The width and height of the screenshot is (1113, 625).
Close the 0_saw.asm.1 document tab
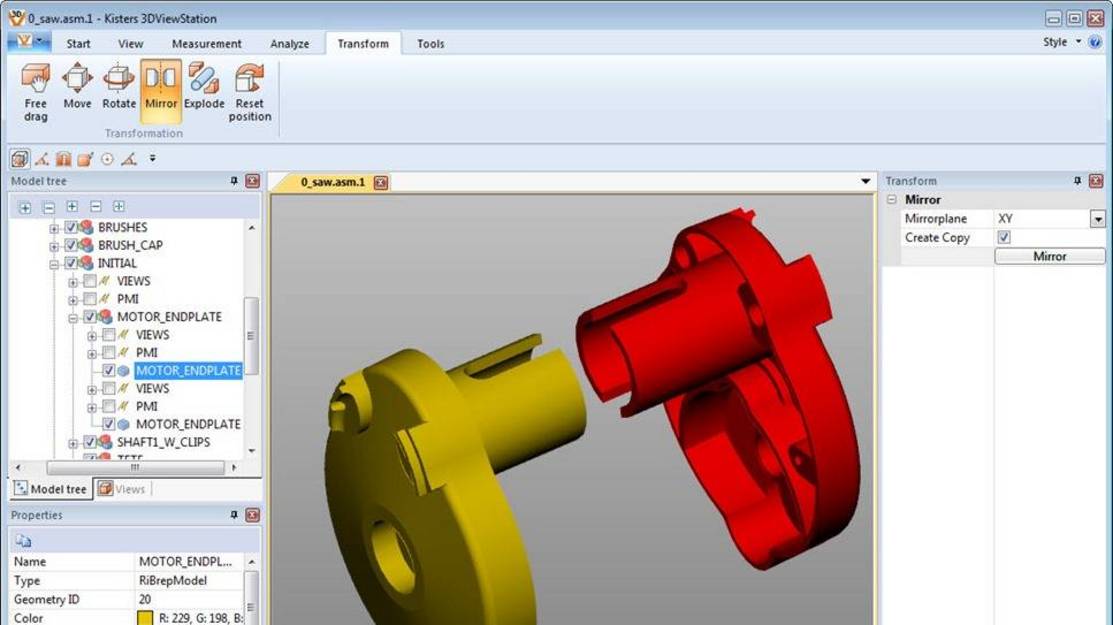pos(381,182)
